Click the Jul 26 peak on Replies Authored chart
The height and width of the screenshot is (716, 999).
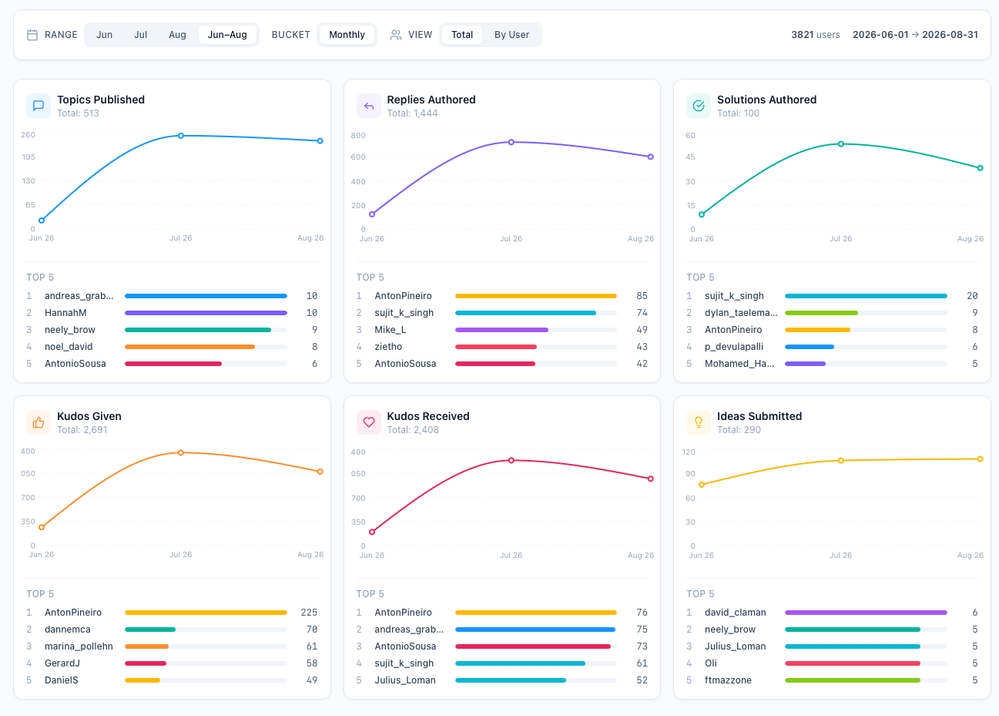click(x=511, y=142)
